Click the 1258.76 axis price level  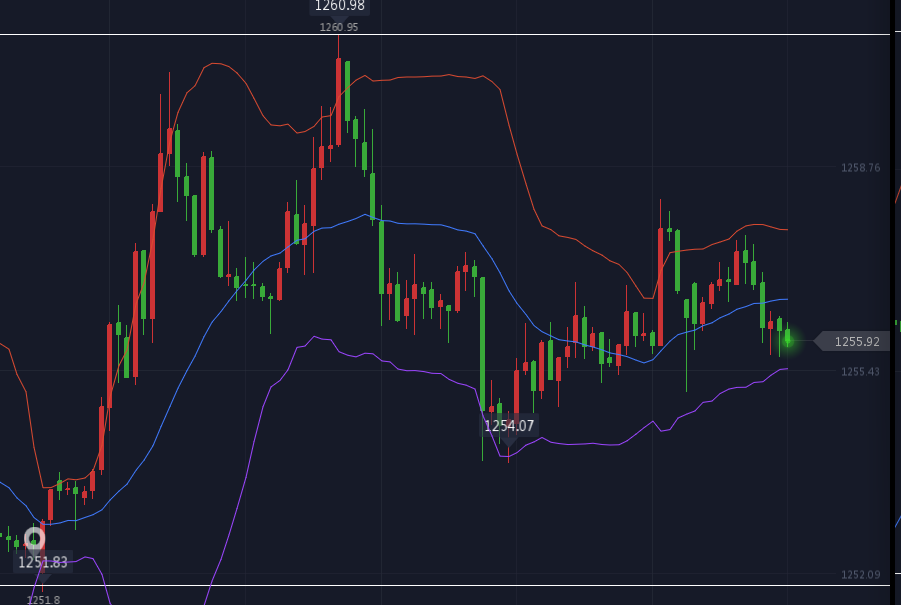click(x=860, y=168)
